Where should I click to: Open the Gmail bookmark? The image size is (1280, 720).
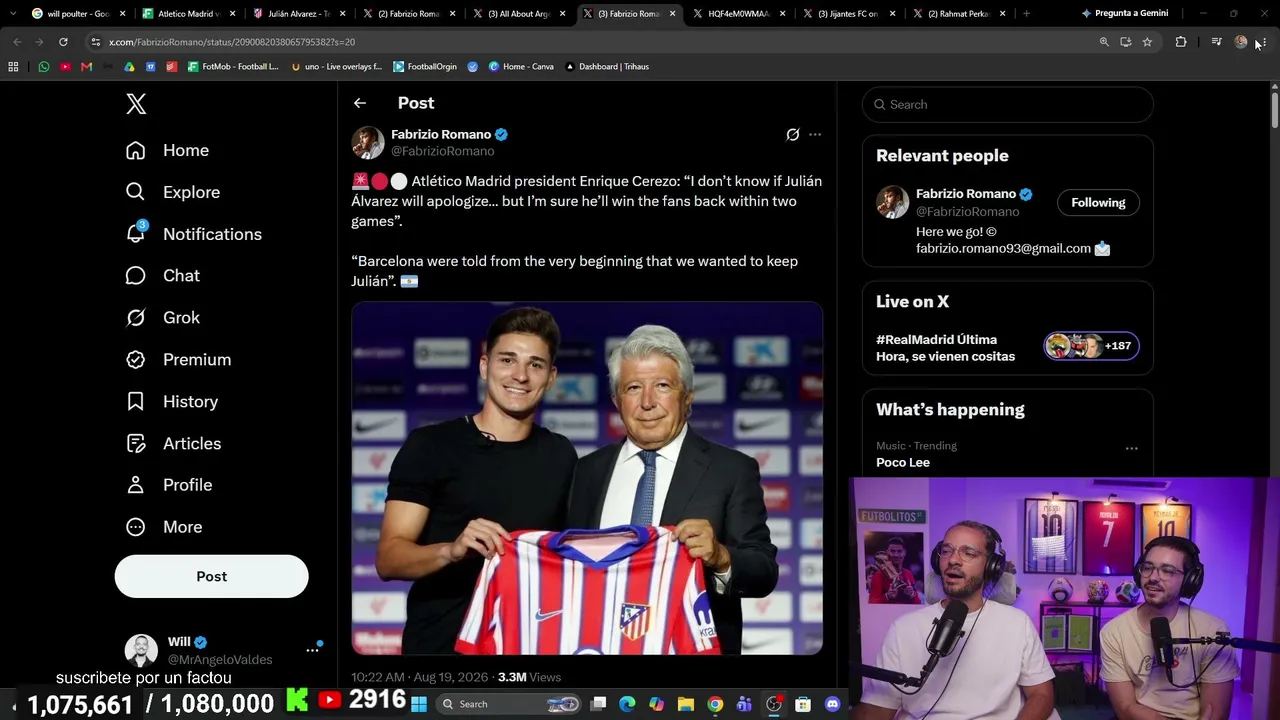87,67
